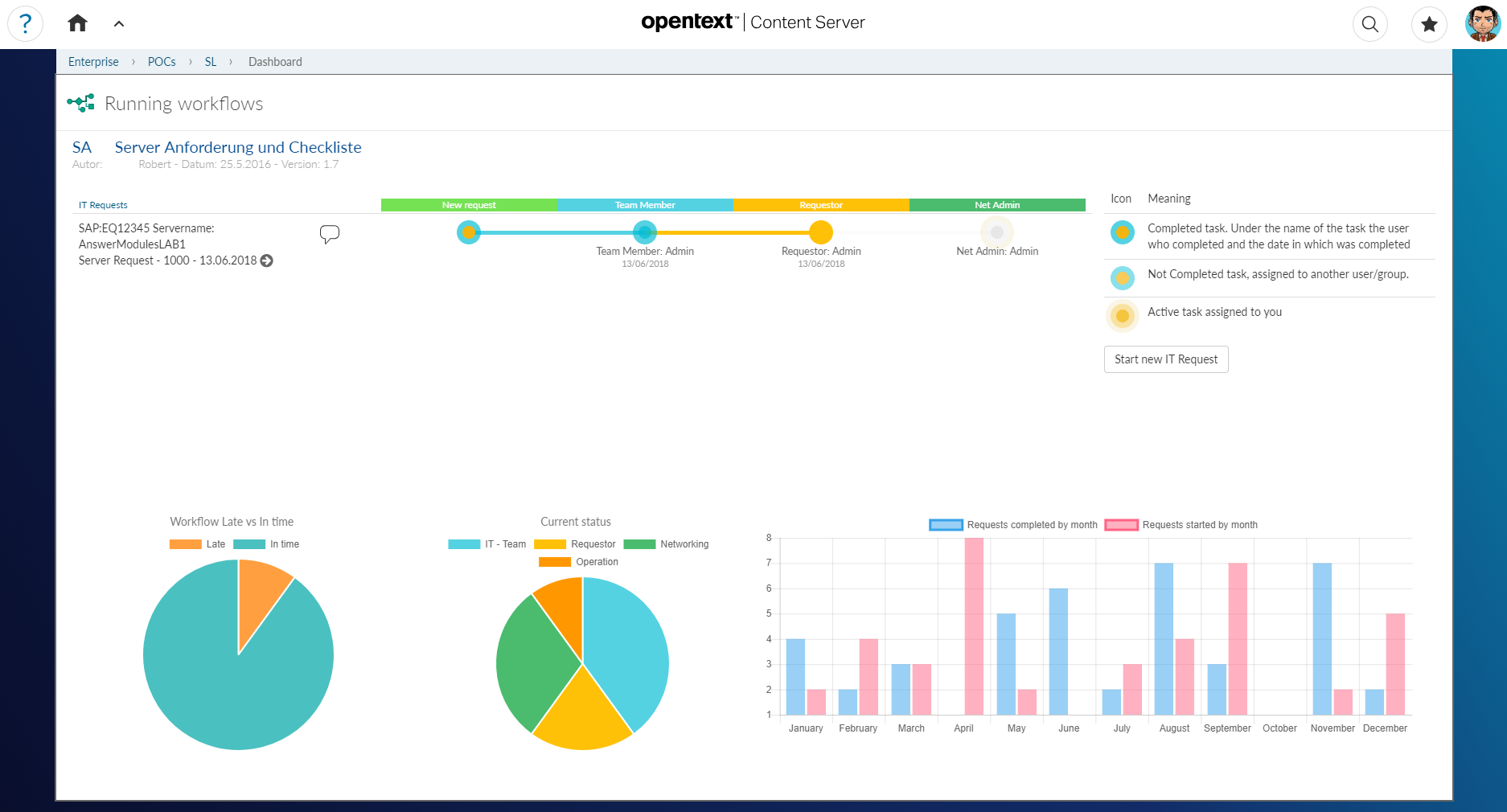The image size is (1507, 812).
Task: Click the 'Workflow Late vs In time' title
Action: 232,522
